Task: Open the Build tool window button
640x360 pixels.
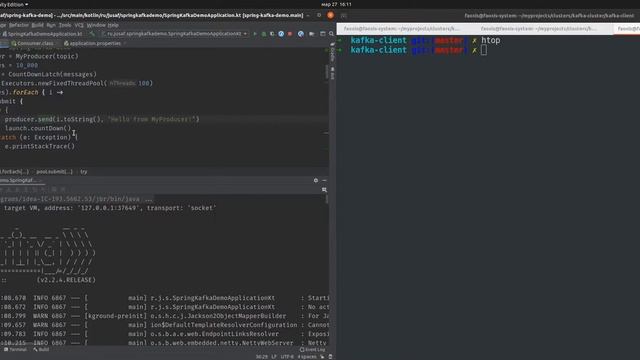Action: coord(41,350)
